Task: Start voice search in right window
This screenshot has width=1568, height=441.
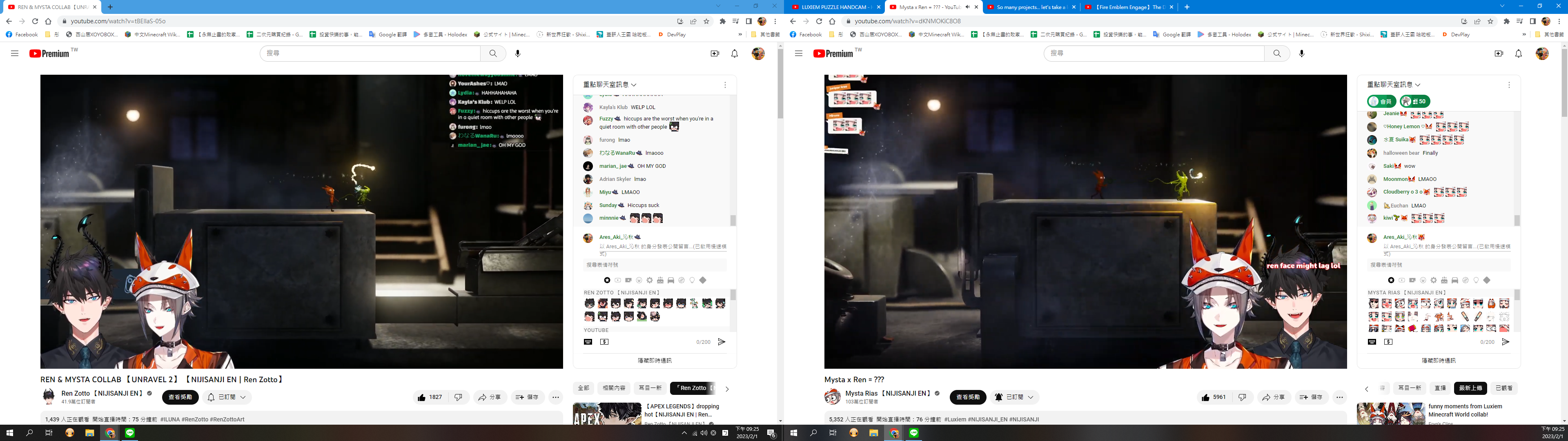Action: (1302, 53)
